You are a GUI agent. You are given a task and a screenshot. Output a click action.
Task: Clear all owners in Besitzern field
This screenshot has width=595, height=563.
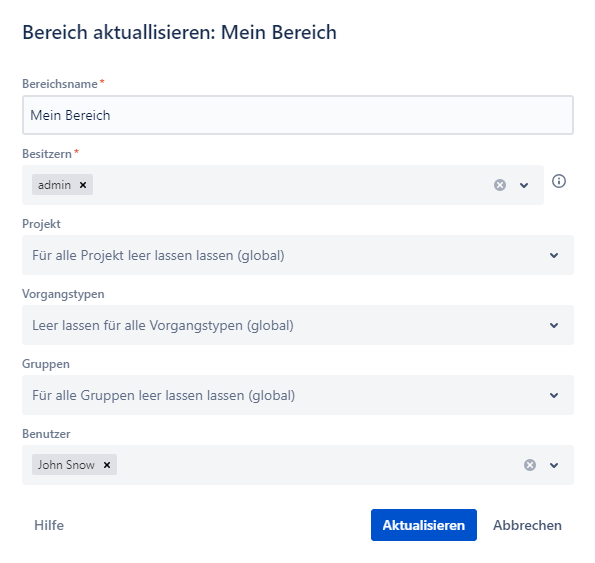click(500, 185)
